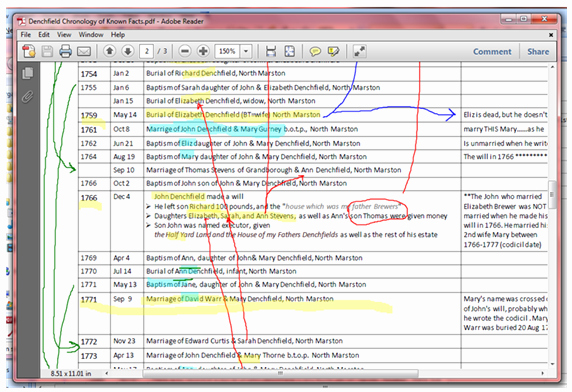Go to previous page arrow
This screenshot has height=392, width=572.
pos(109,51)
